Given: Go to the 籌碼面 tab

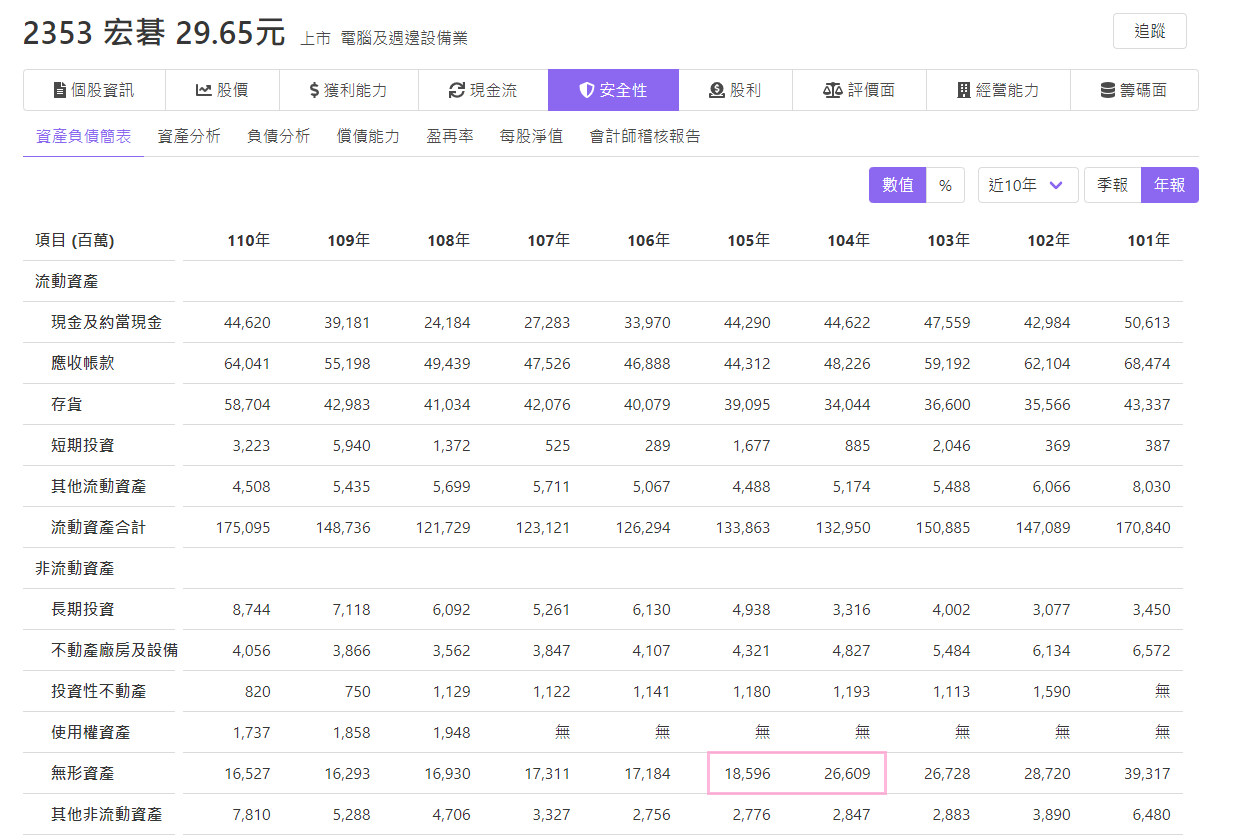Looking at the screenshot, I should 1134,90.
